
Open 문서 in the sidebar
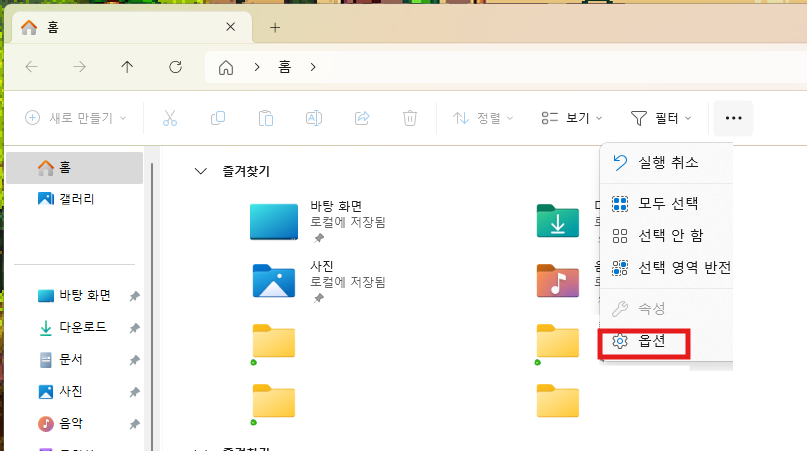[x=61, y=359]
